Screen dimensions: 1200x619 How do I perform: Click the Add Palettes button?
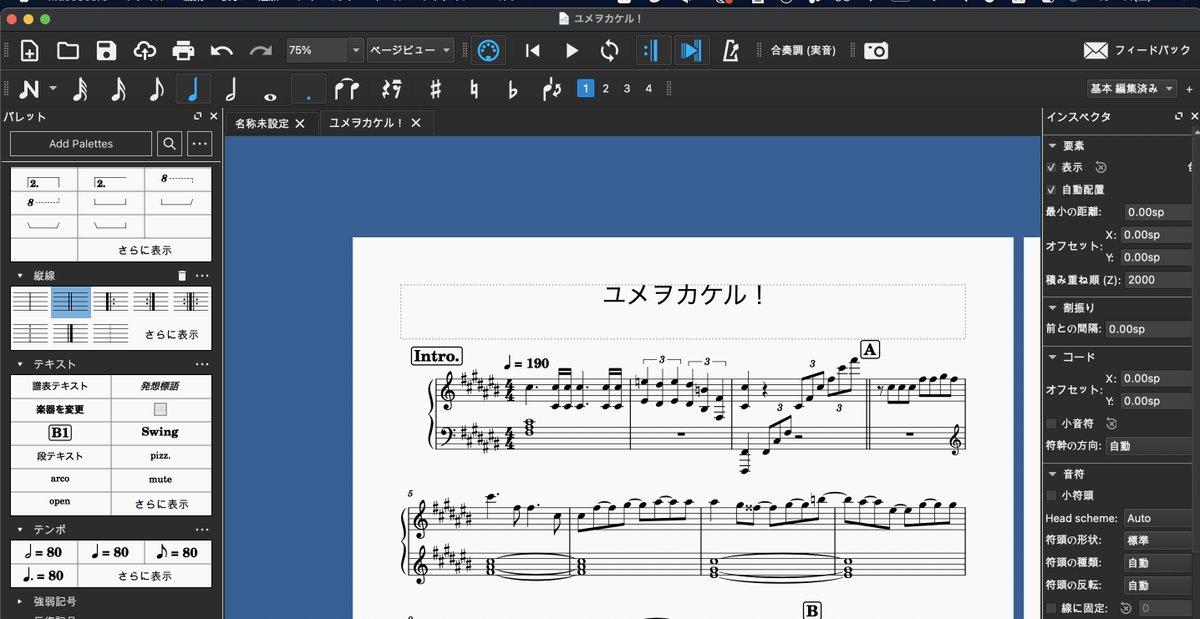[81, 144]
